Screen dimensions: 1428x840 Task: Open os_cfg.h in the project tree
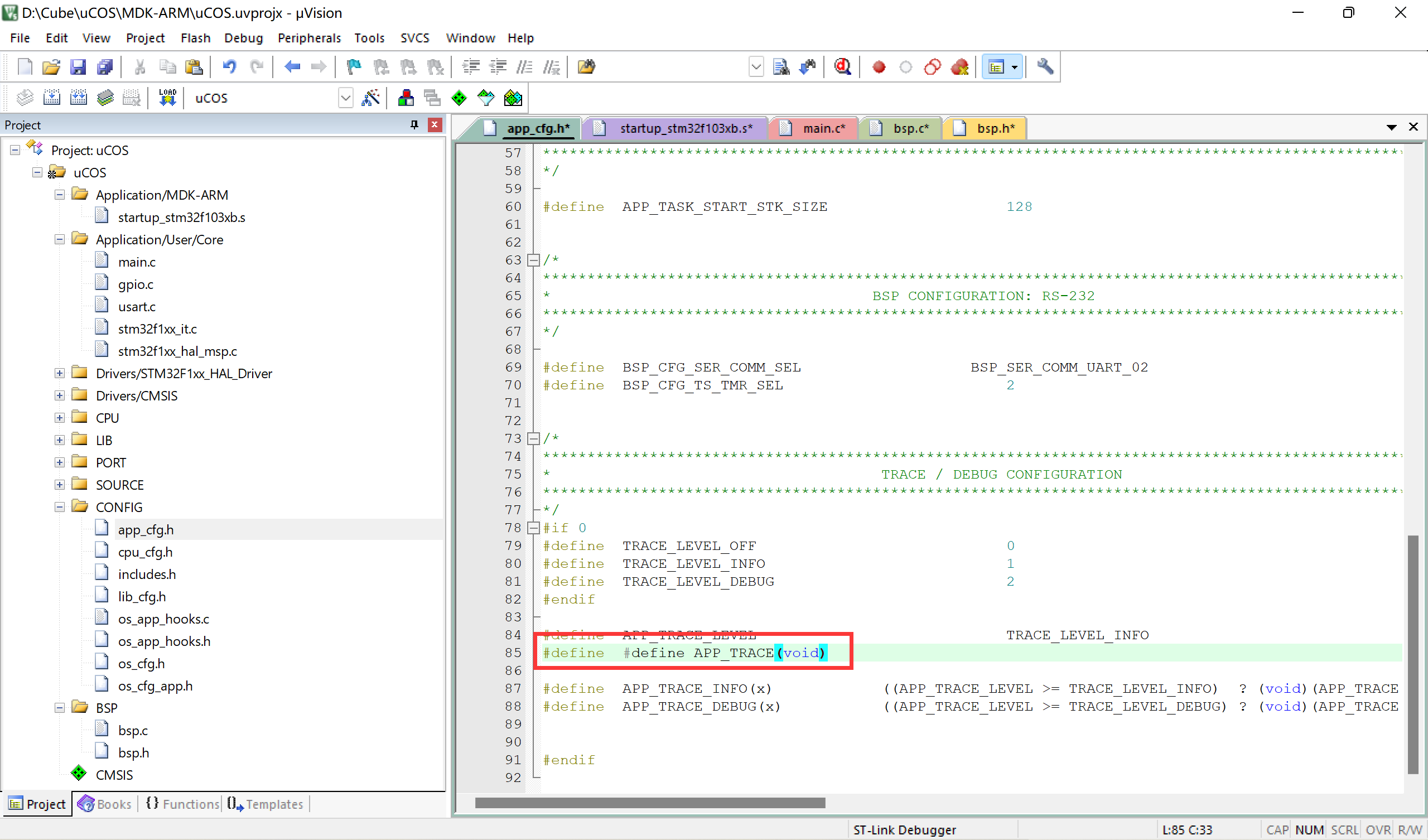(x=141, y=663)
